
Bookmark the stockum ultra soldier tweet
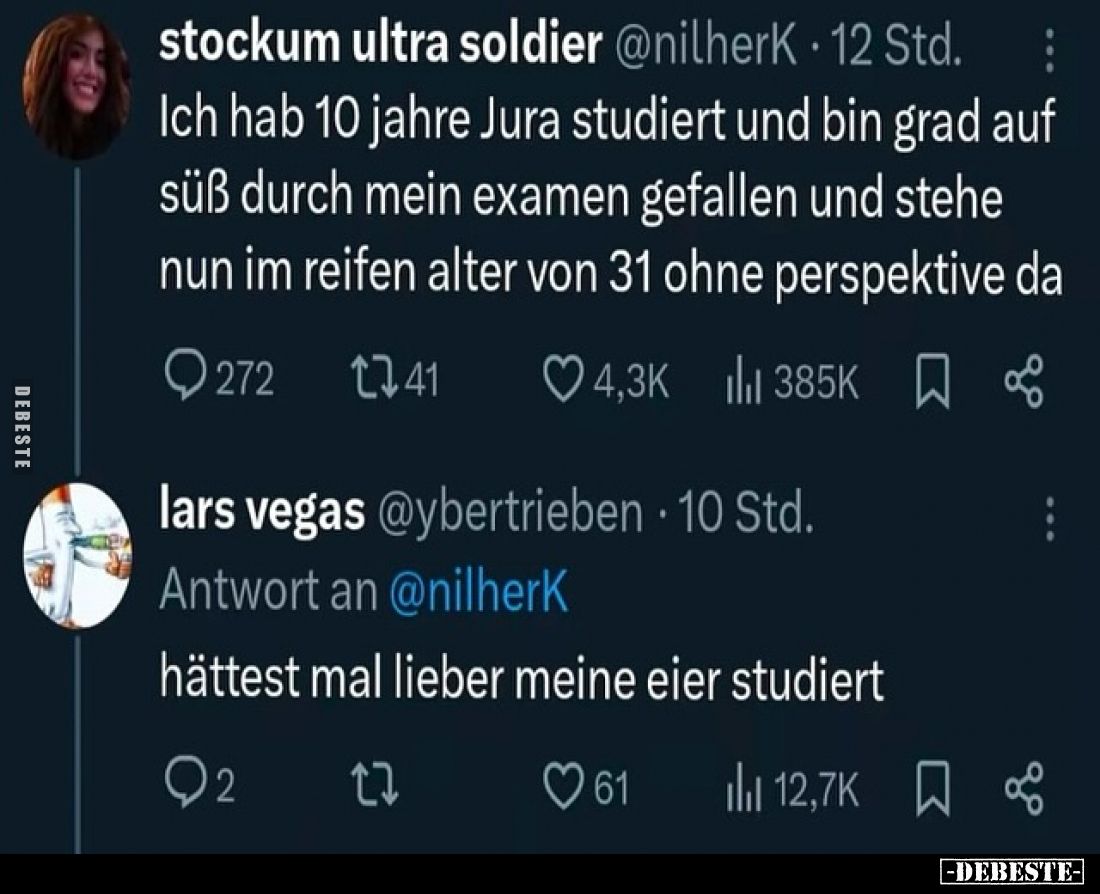pyautogui.click(x=932, y=381)
